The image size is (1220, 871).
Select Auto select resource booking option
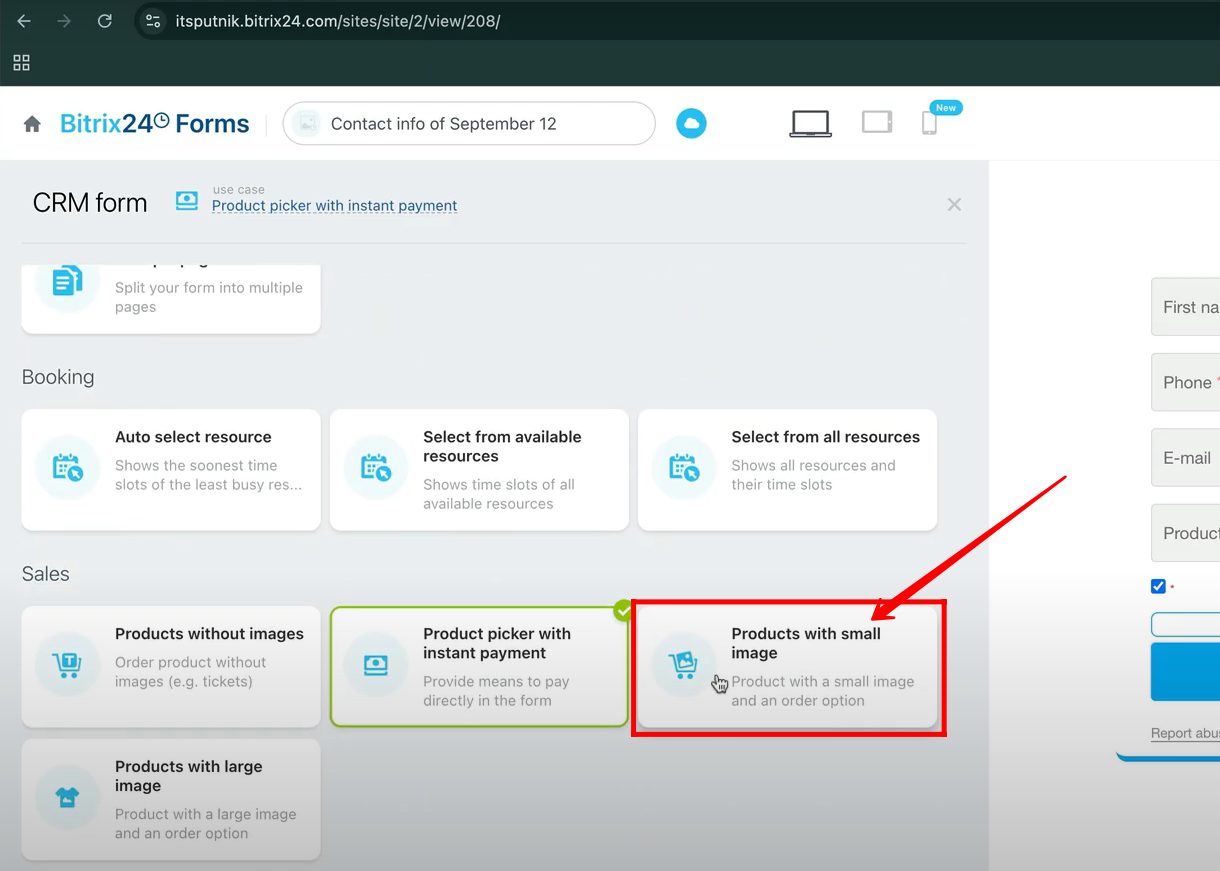171,469
